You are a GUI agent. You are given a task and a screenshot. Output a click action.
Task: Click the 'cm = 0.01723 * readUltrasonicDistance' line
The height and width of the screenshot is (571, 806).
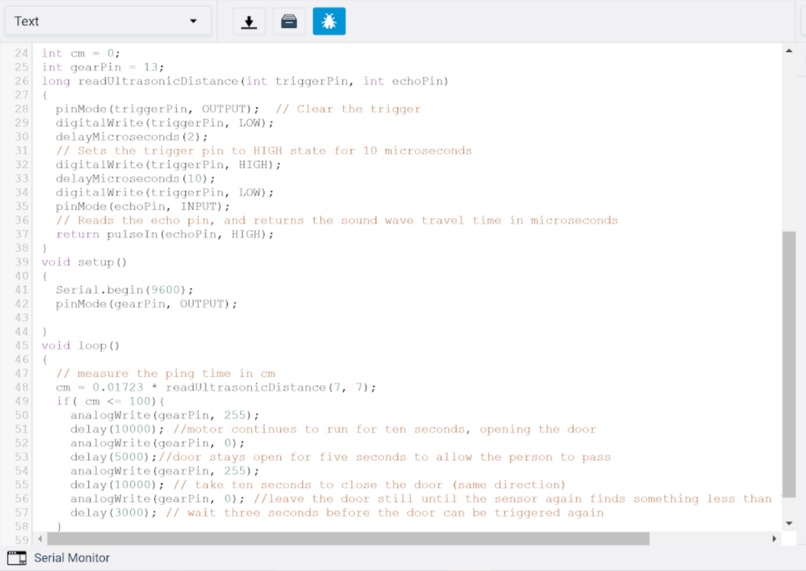point(216,387)
